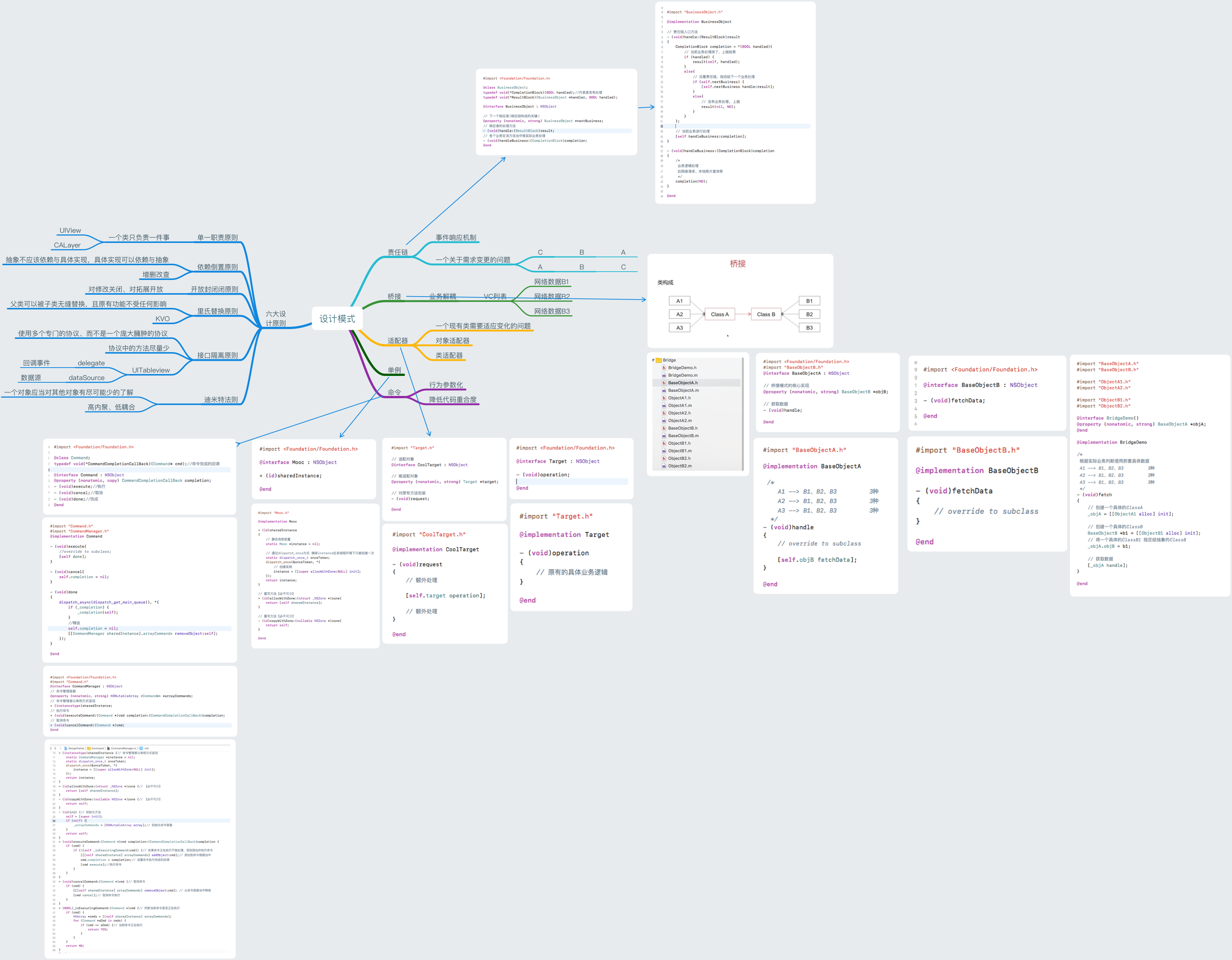The width and height of the screenshot is (1232, 960).
Task: Click the ObjectB2.m file icon
Action: 664,466
